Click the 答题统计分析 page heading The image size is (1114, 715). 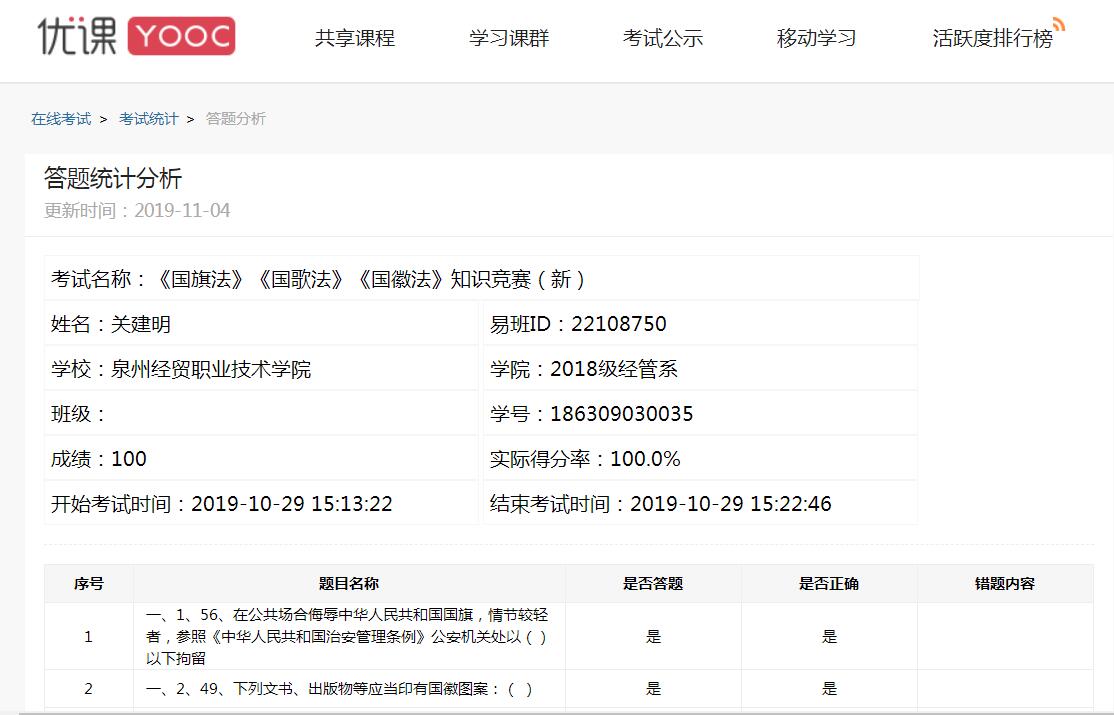click(113, 179)
